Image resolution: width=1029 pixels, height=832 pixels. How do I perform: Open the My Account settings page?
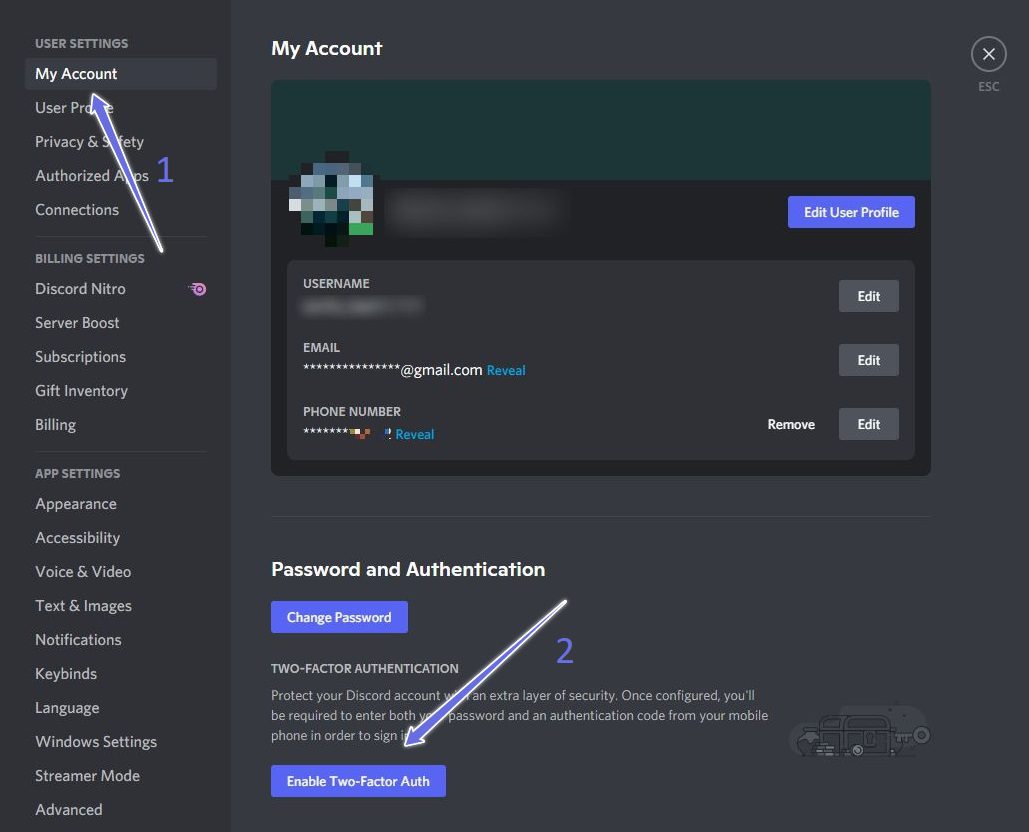click(76, 74)
